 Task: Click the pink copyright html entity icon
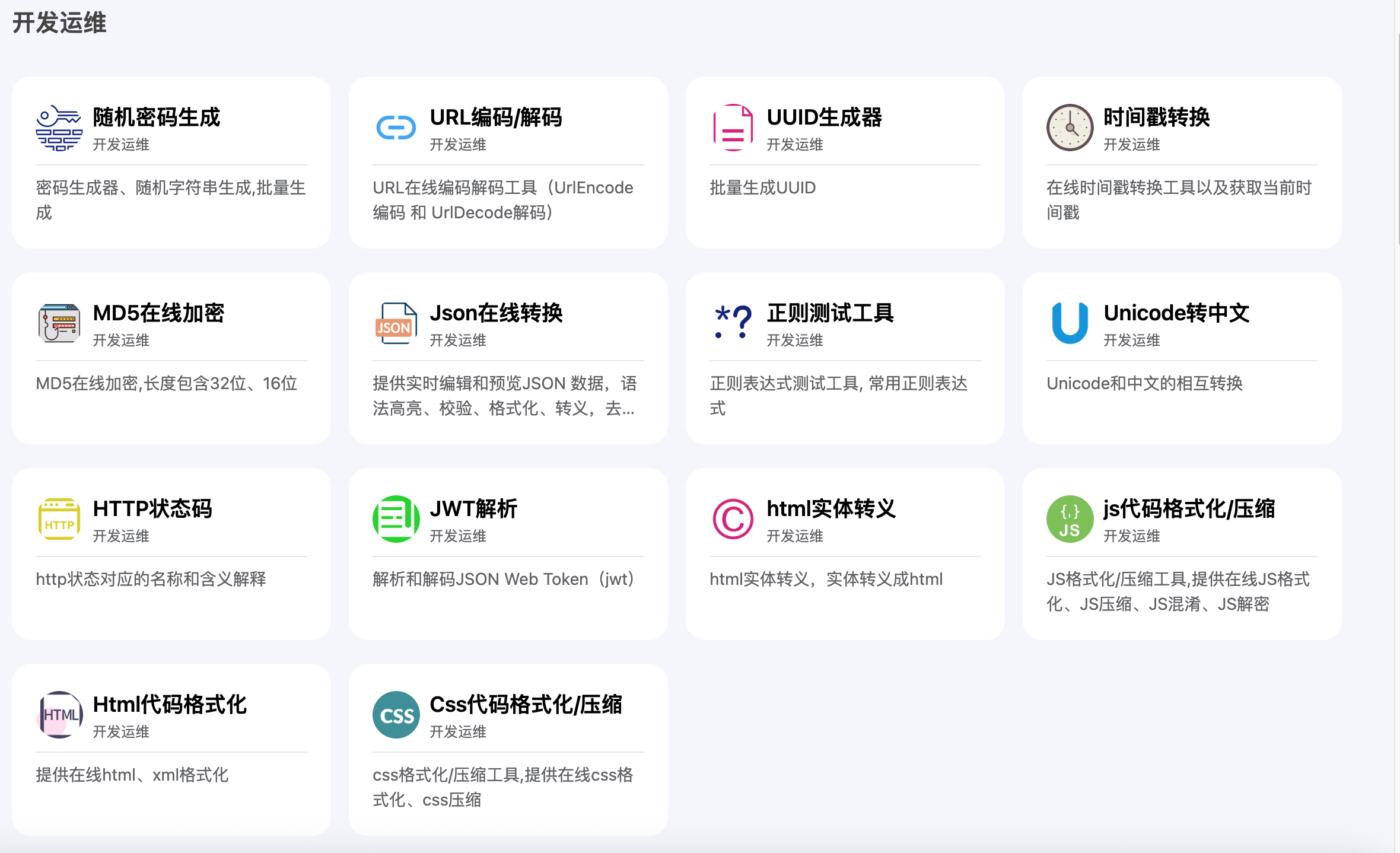point(733,519)
